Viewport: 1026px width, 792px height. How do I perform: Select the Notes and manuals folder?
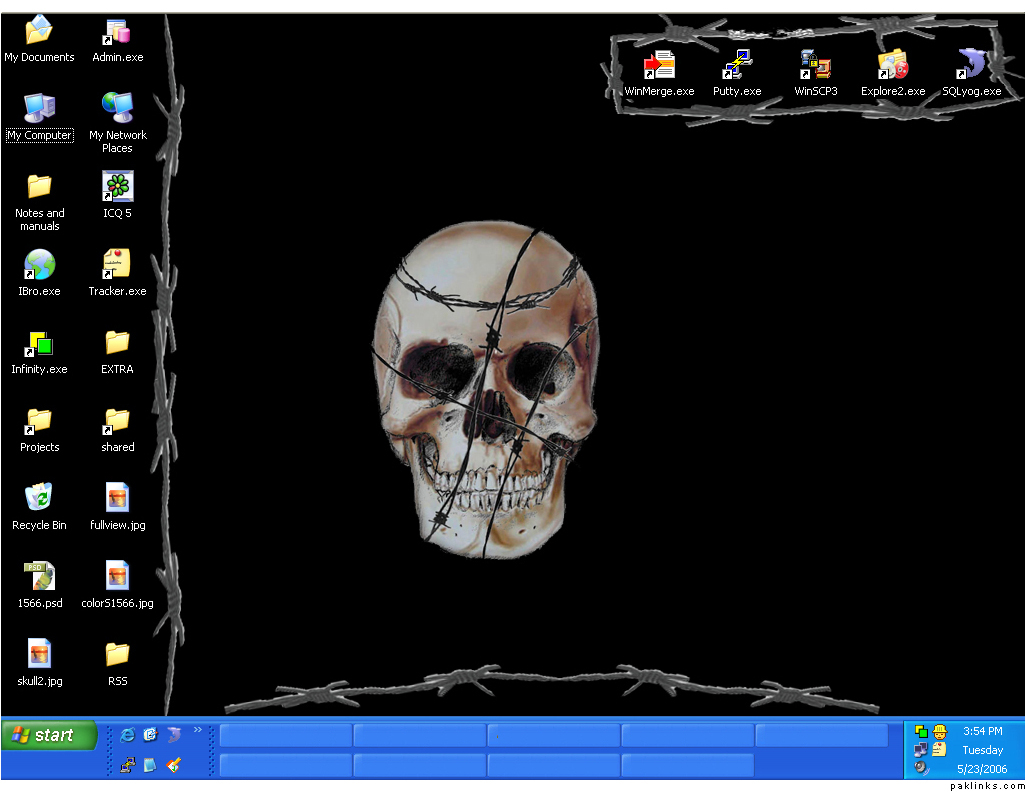(x=39, y=187)
